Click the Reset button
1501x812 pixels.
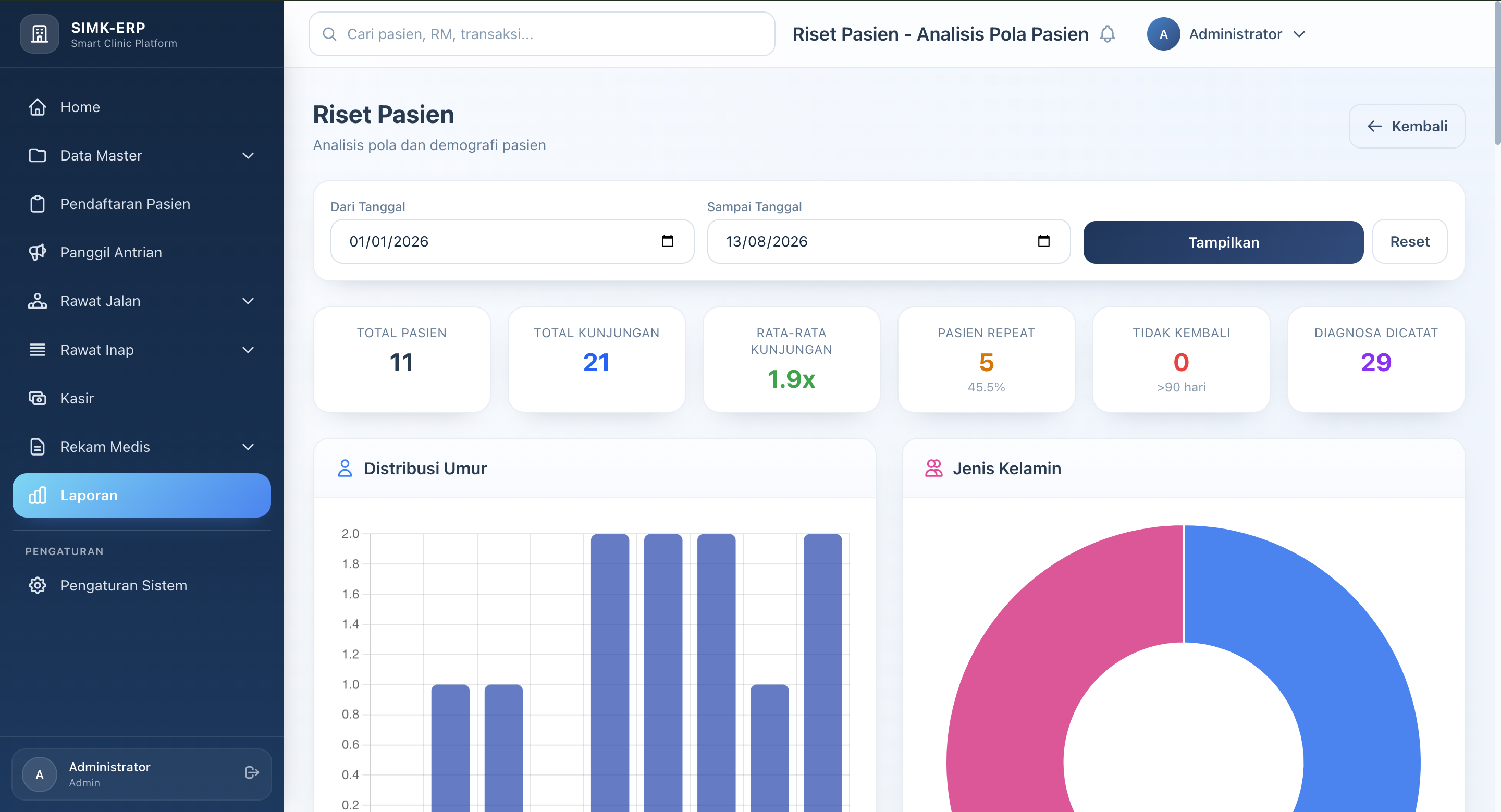1409,242
